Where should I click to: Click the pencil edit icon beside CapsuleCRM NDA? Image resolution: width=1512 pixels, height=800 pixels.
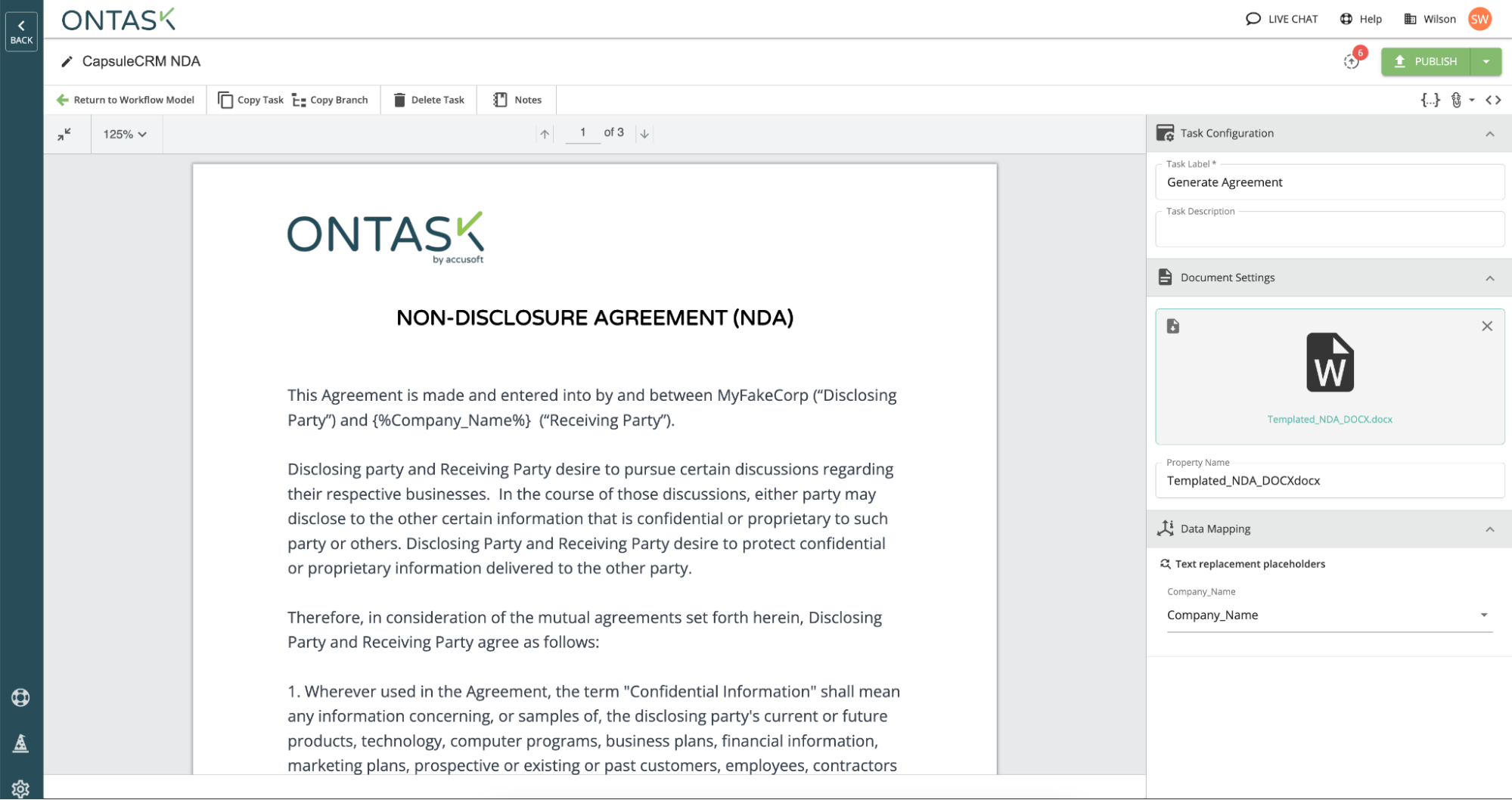[x=67, y=61]
